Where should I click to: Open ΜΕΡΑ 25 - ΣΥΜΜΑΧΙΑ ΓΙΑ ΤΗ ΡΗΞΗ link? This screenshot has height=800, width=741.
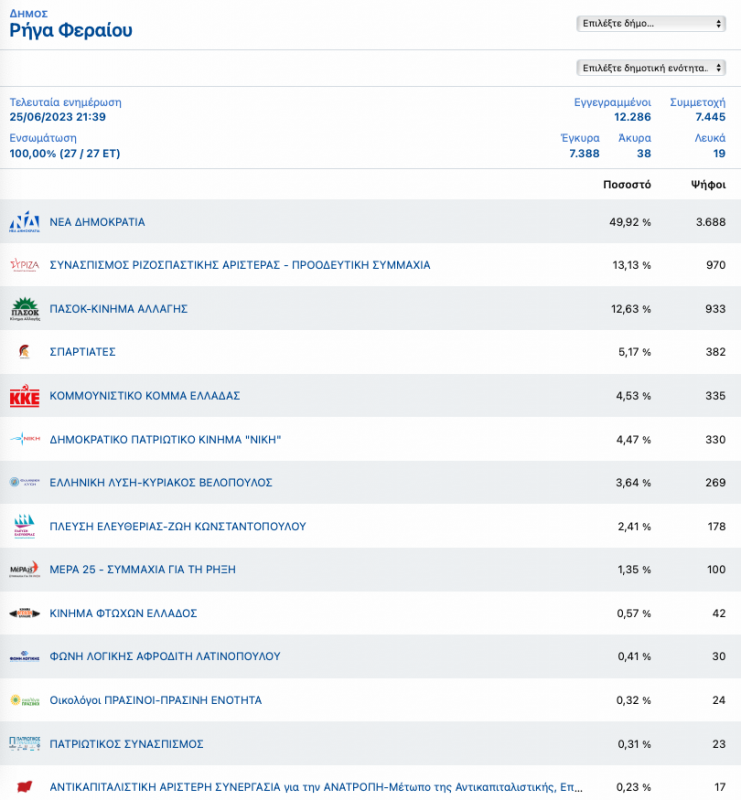point(142,569)
